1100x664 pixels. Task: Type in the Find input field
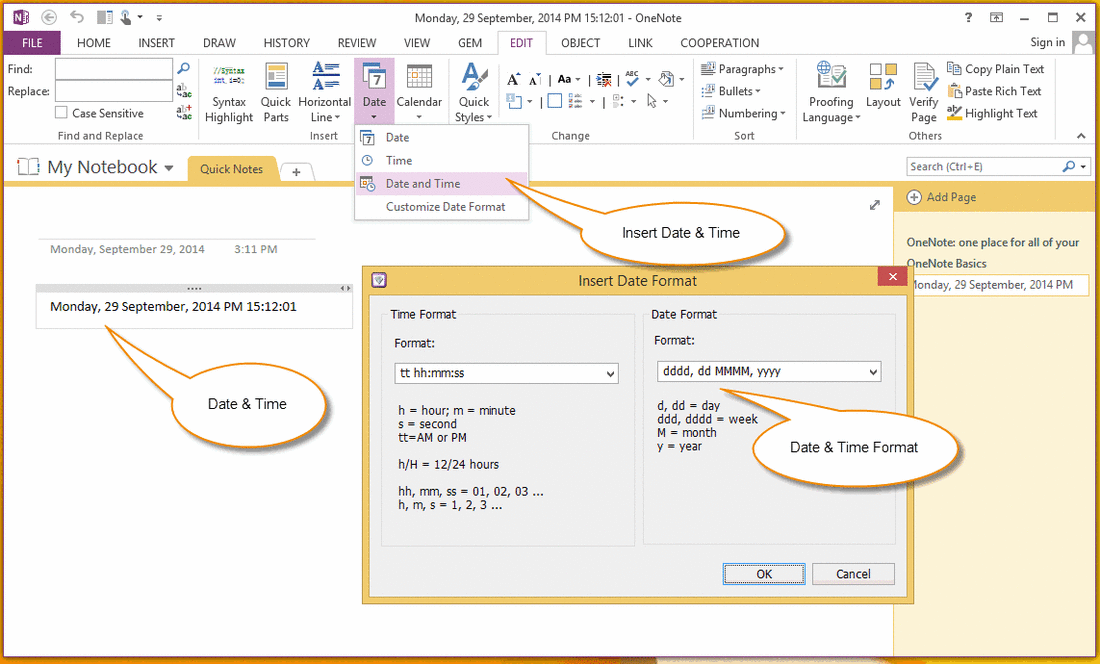113,69
